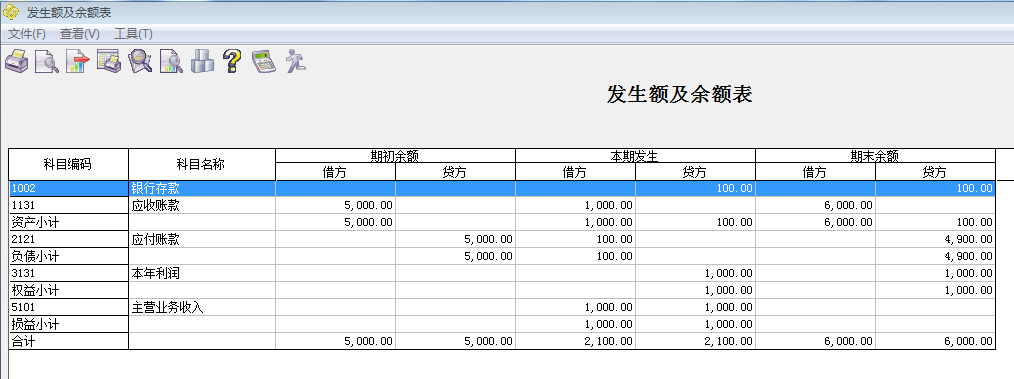Select account code 1002 row
Viewport: 1014px width, 379px height.
click(502, 189)
